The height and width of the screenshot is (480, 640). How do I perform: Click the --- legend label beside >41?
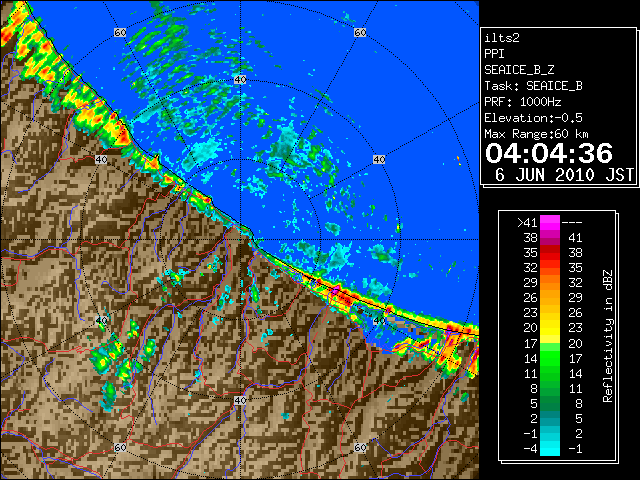click(572, 223)
